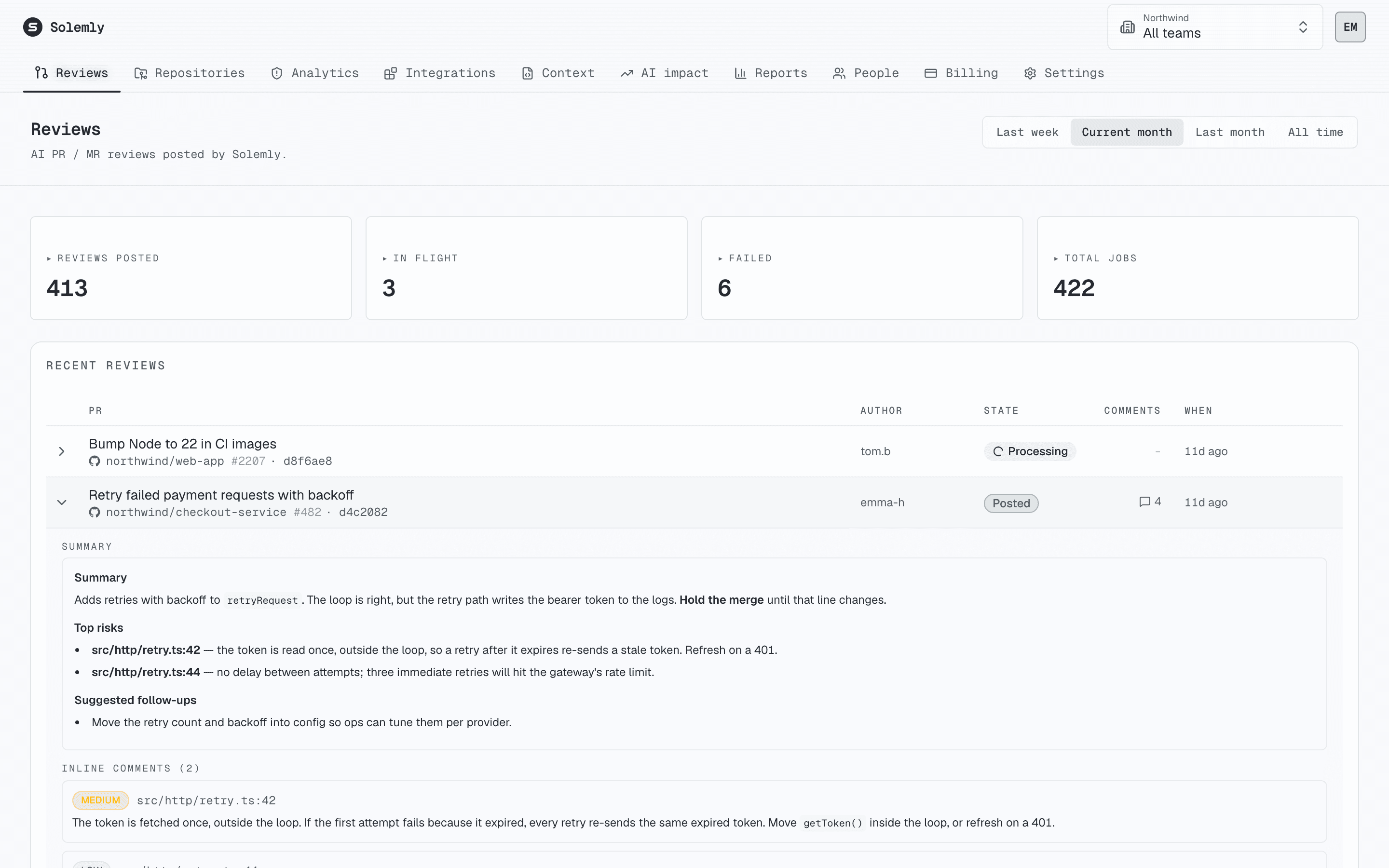The height and width of the screenshot is (868, 1389).
Task: Expand the Total Jobs card triangle
Action: [1057, 259]
